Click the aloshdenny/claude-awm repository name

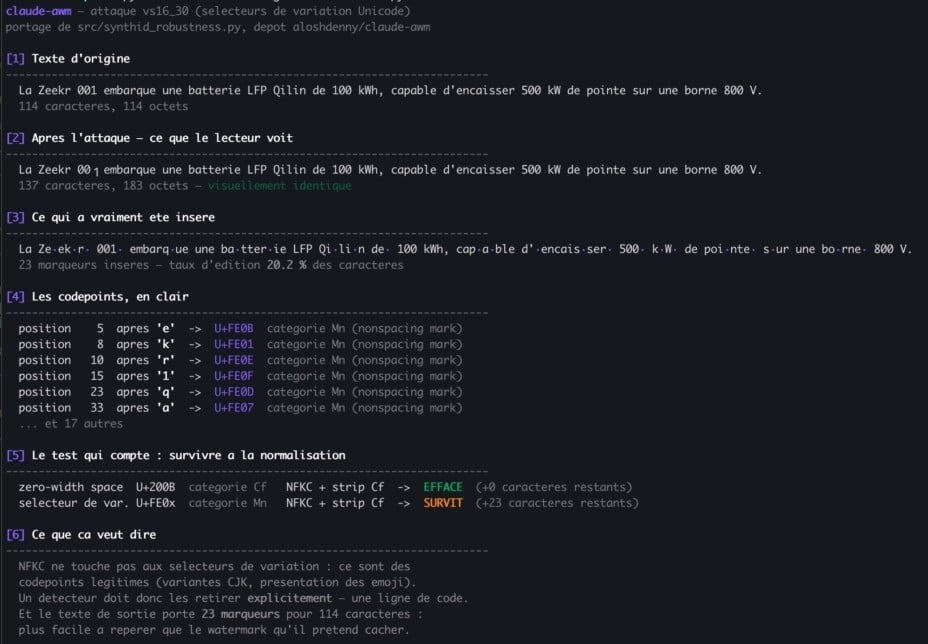click(361, 27)
